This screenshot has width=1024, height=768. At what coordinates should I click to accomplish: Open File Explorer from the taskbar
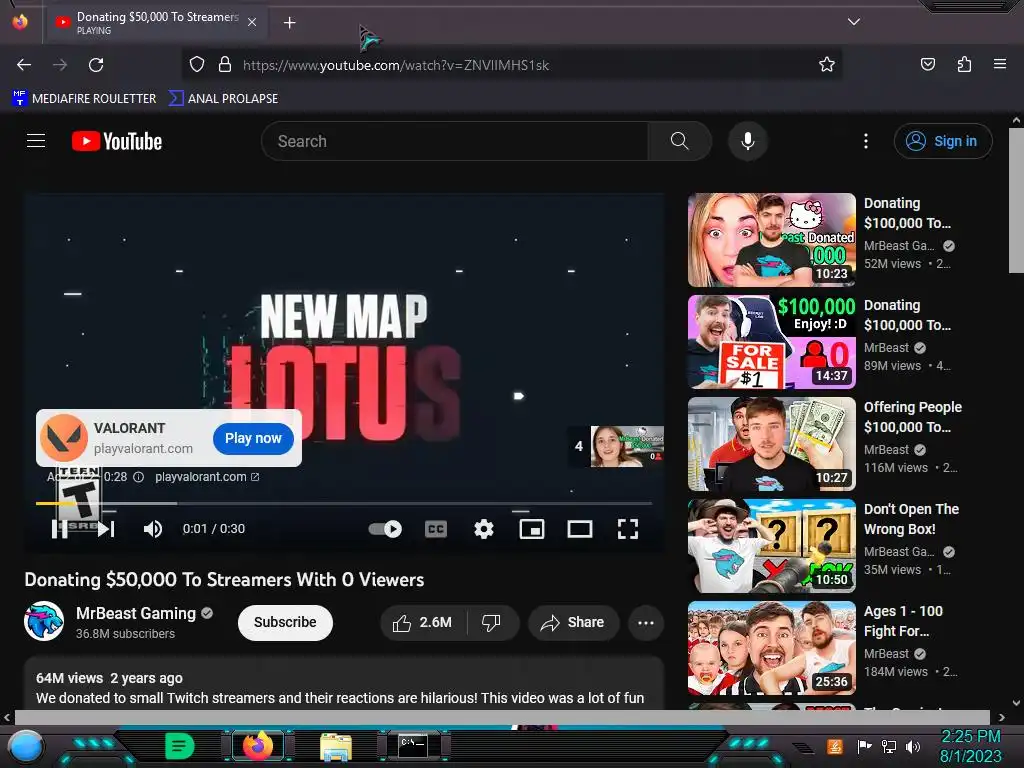click(x=336, y=746)
